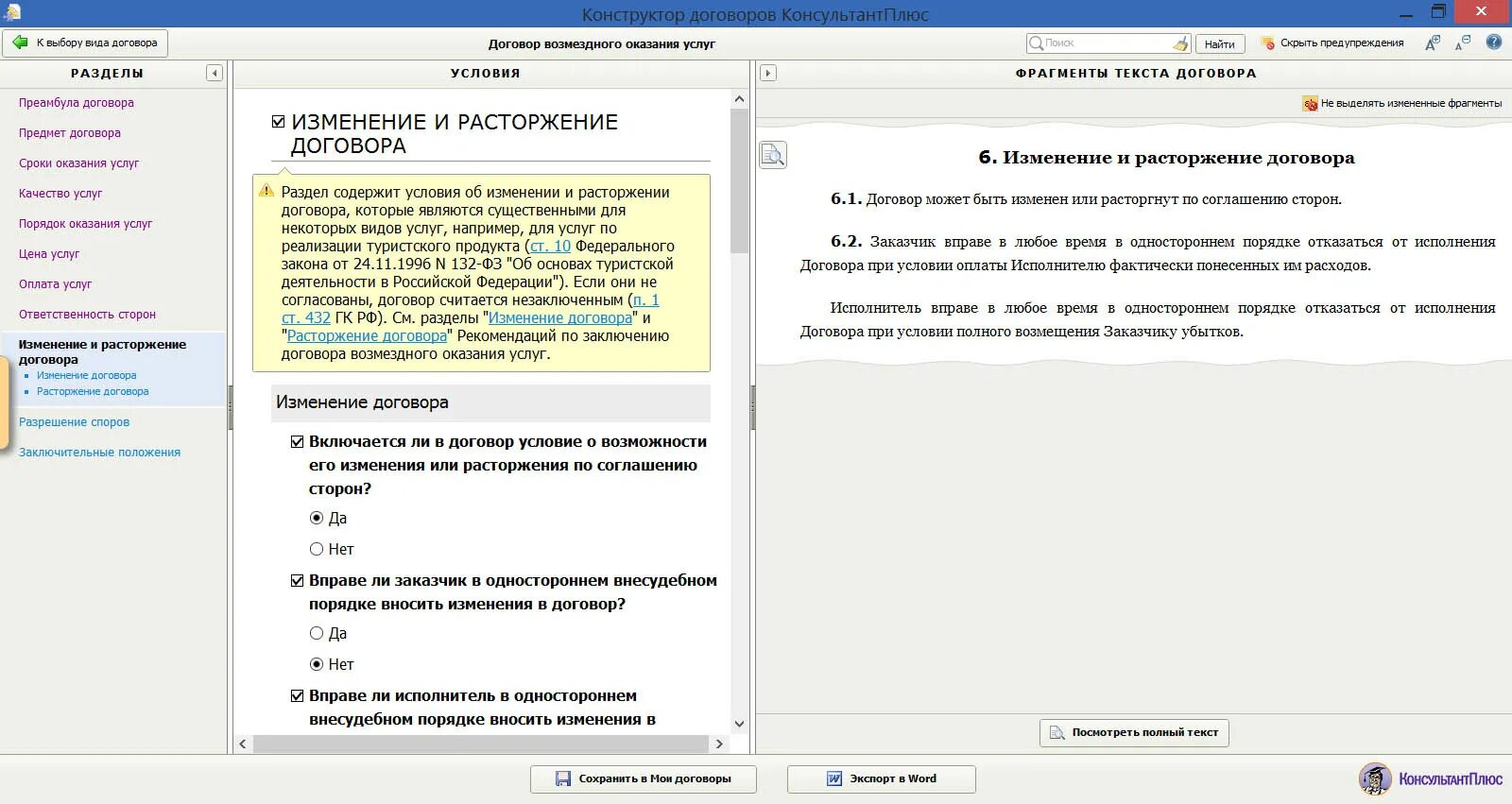Click clause 6.2 text in contract fragment
Screen dimensions: 1512x804
point(1147,253)
